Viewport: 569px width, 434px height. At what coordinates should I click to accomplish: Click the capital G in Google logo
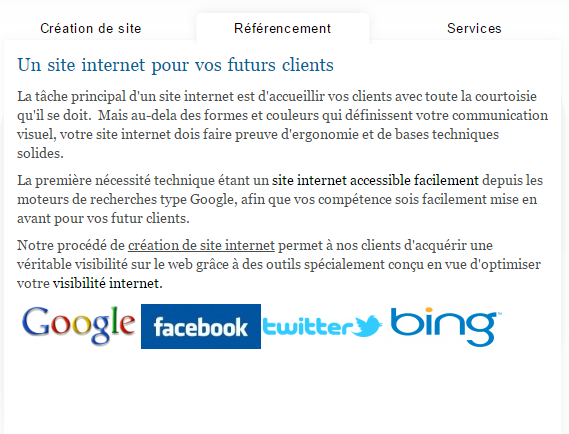[36, 322]
